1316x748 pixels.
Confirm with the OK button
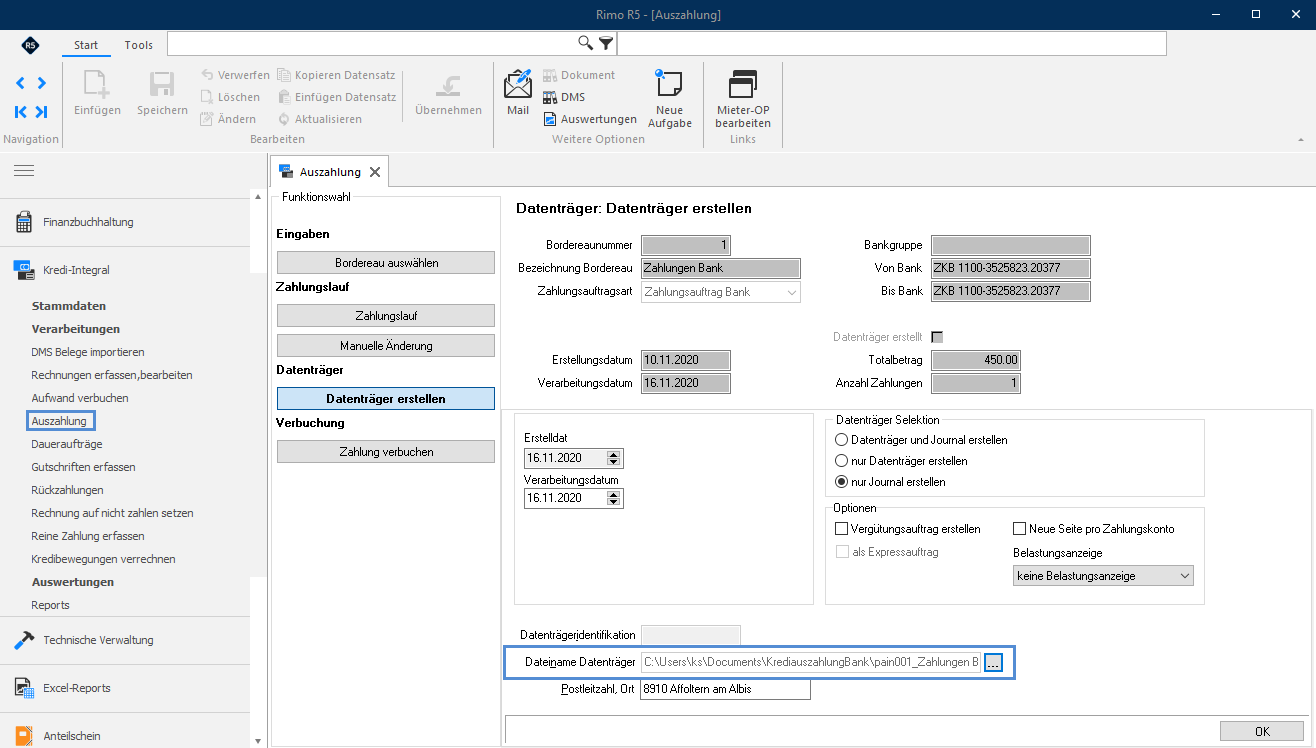click(1262, 731)
